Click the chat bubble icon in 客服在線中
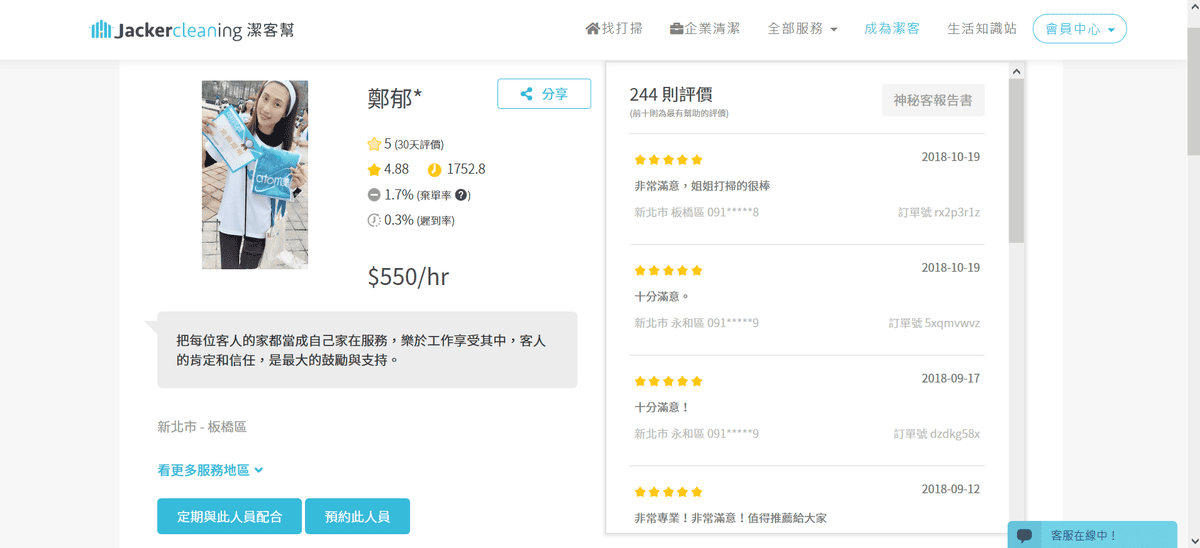1200x548 pixels. [x=1024, y=535]
